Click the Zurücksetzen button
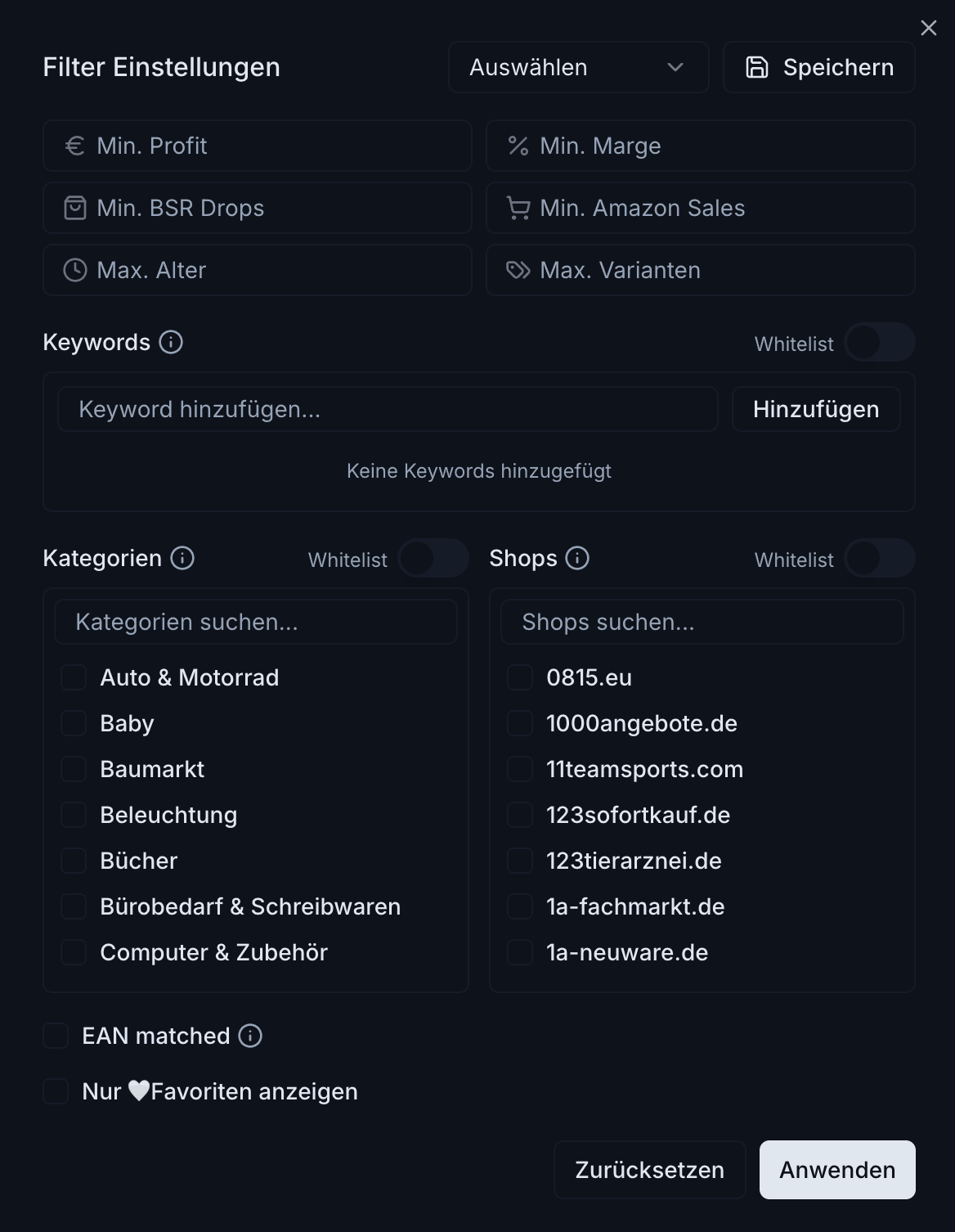Screen dimensions: 955x1232 [x=649, y=1170]
